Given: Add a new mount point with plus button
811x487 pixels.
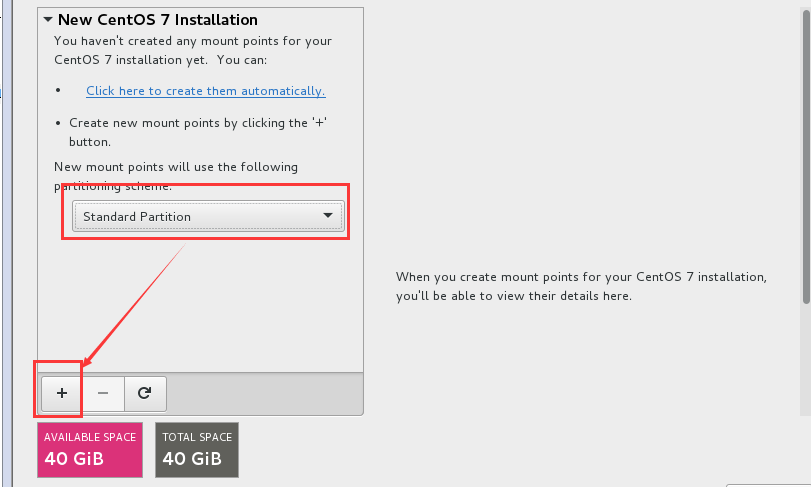Looking at the screenshot, I should (x=62, y=393).
